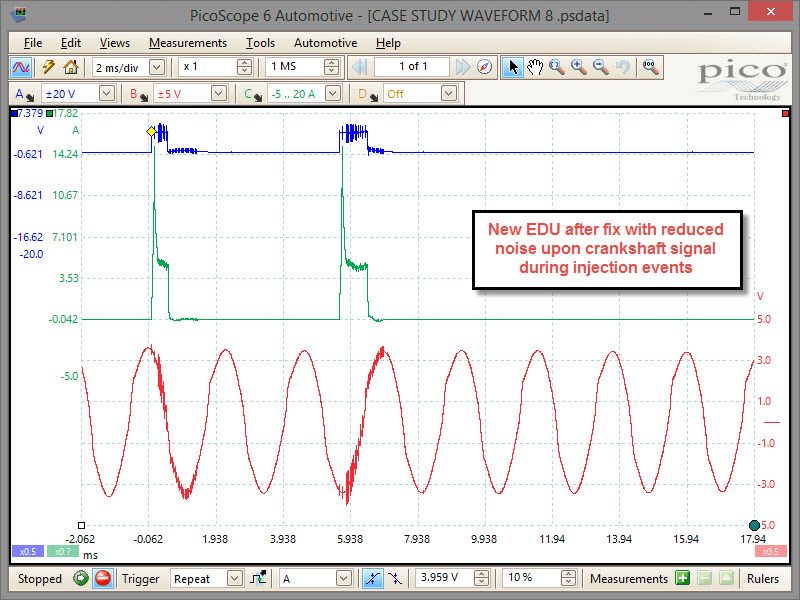Open the File menu
This screenshot has width=800, height=600.
[33, 43]
